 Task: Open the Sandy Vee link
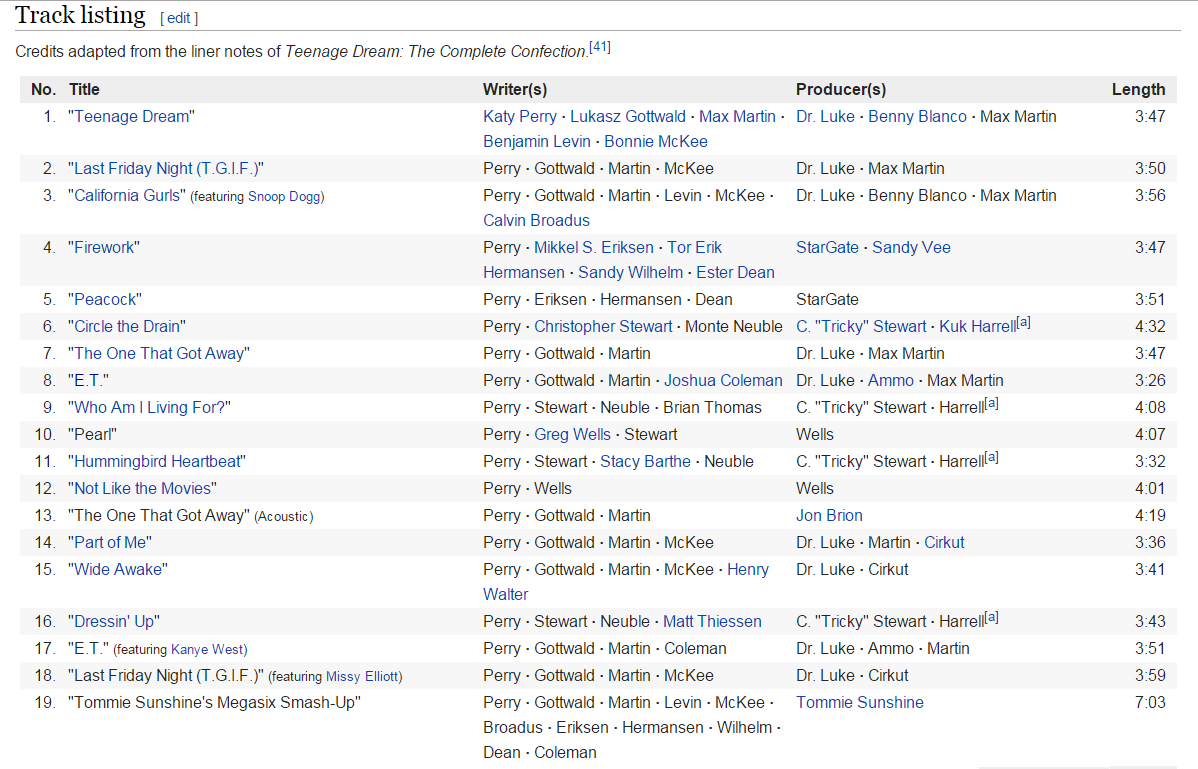(911, 247)
